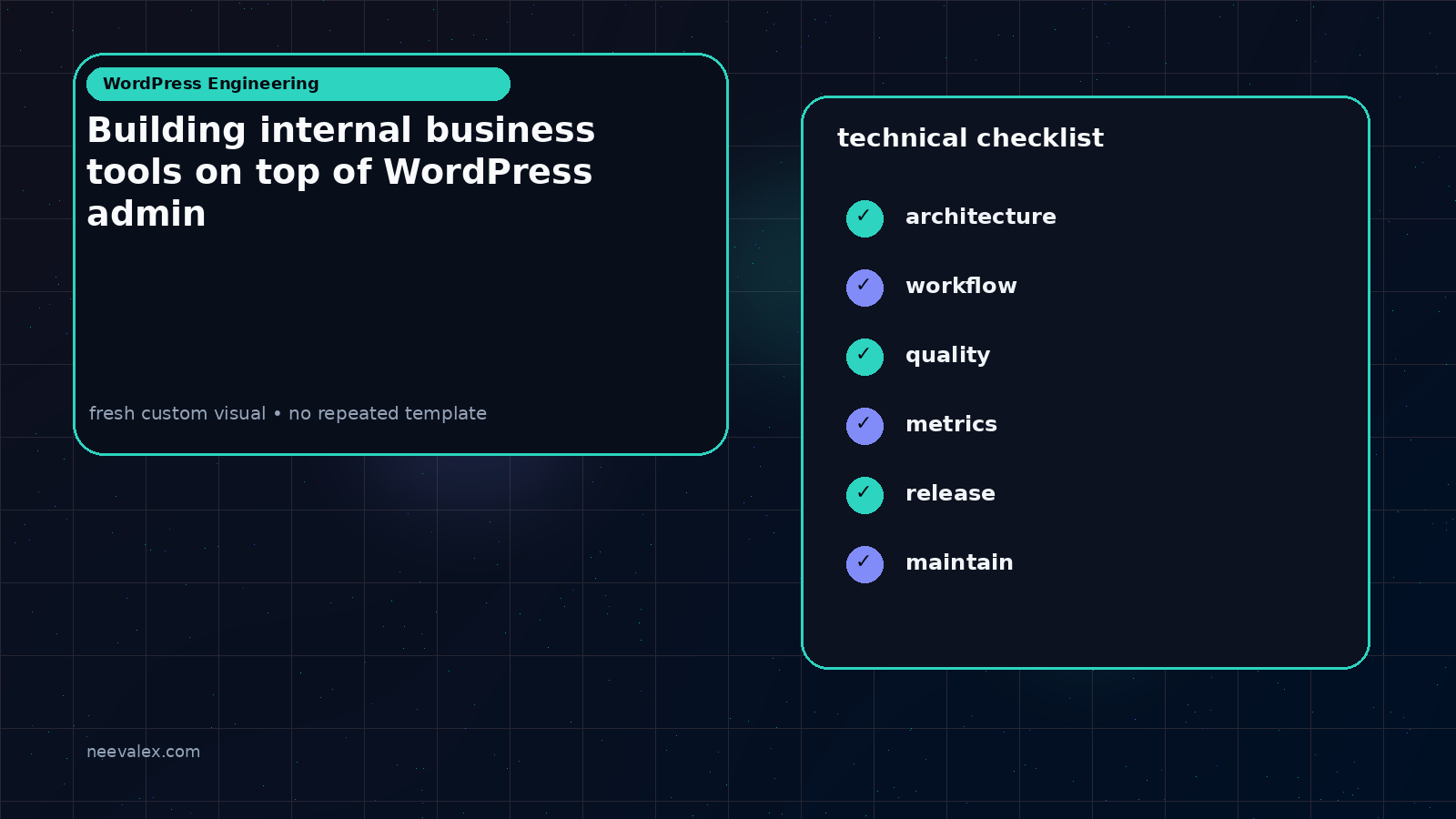Click the technical checklist heading
Viewport: 1456px width, 819px height.
(970, 137)
